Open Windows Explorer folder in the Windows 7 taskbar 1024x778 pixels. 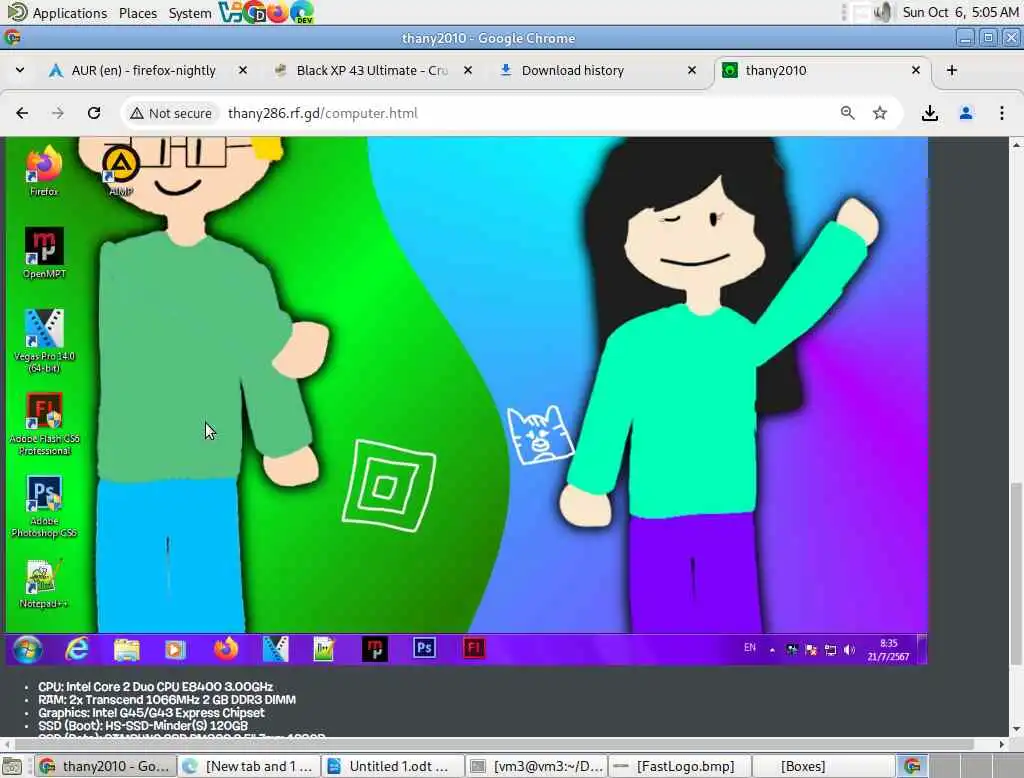(126, 649)
